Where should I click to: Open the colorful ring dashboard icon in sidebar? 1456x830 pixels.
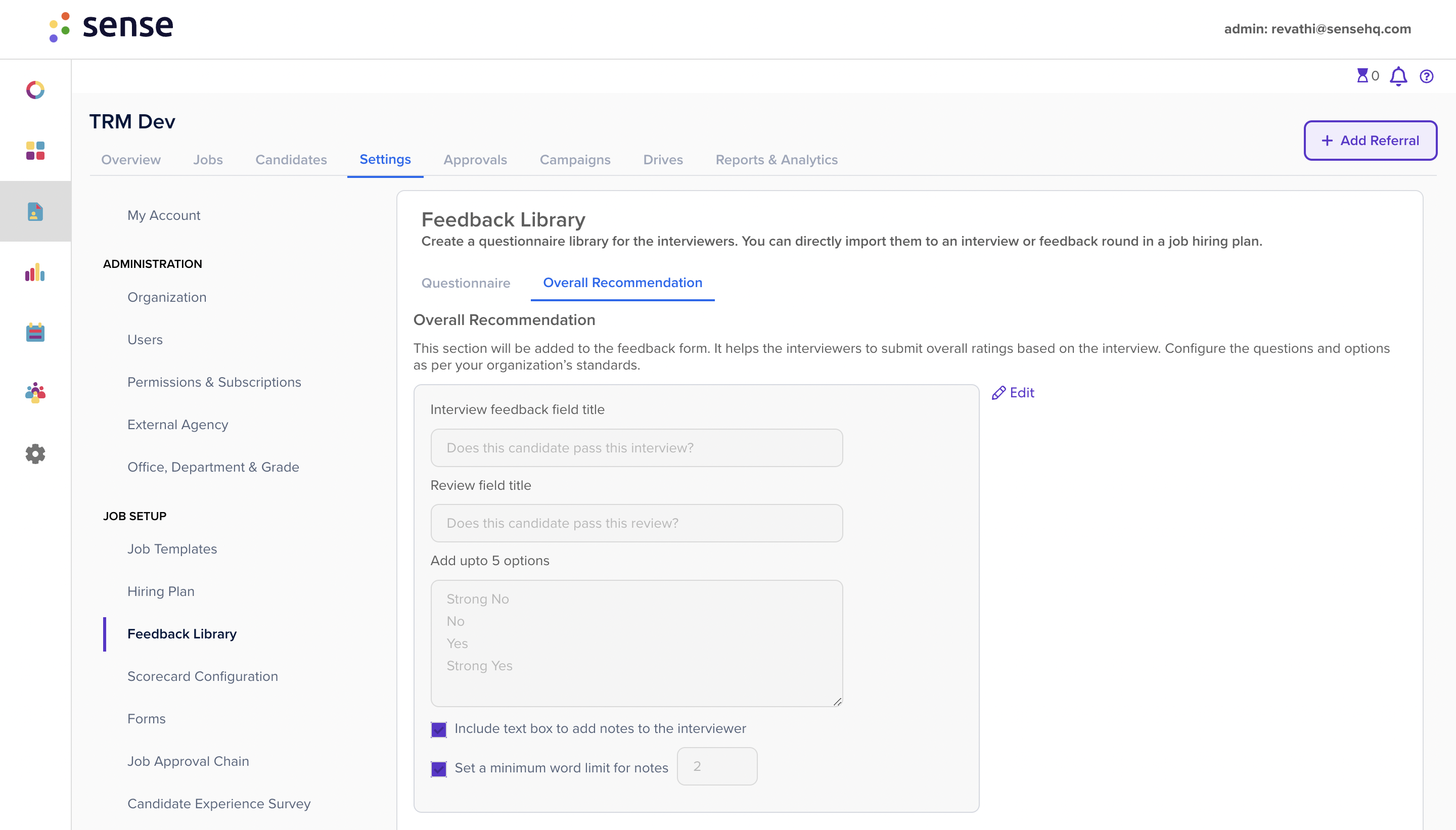point(35,90)
